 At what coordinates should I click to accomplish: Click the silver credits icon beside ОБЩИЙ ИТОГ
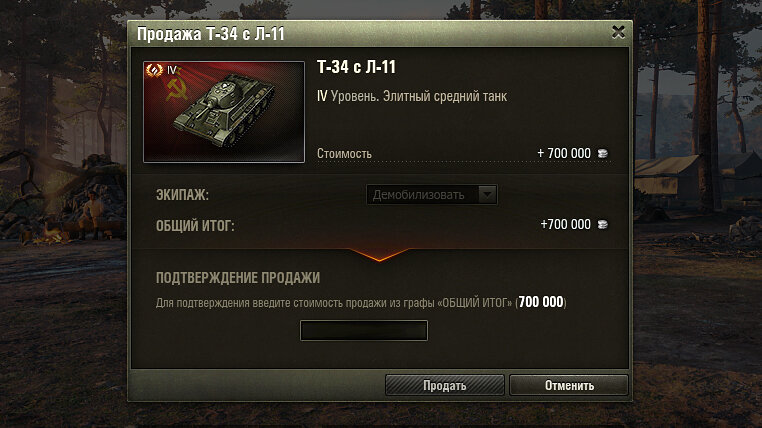(x=603, y=224)
